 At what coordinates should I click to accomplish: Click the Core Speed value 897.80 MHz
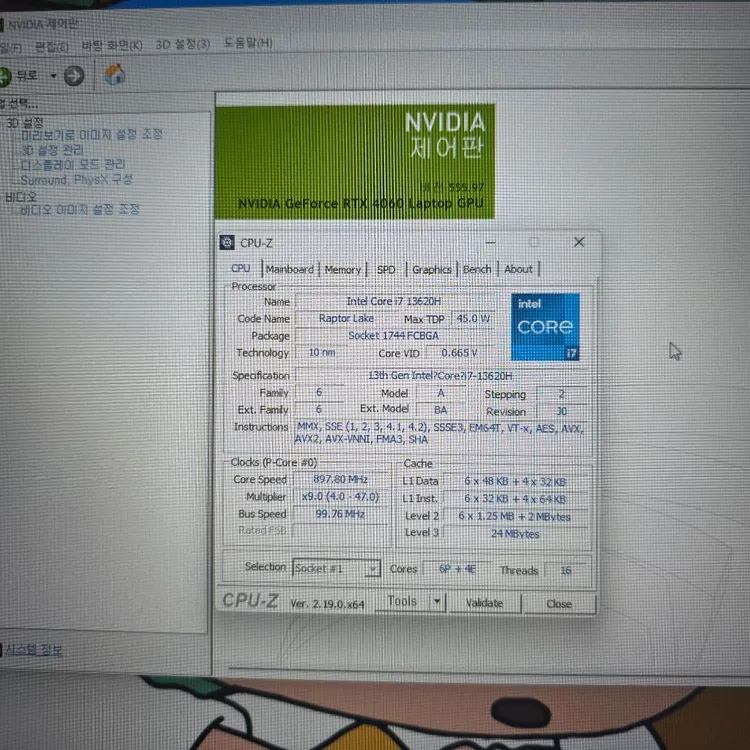[x=340, y=479]
